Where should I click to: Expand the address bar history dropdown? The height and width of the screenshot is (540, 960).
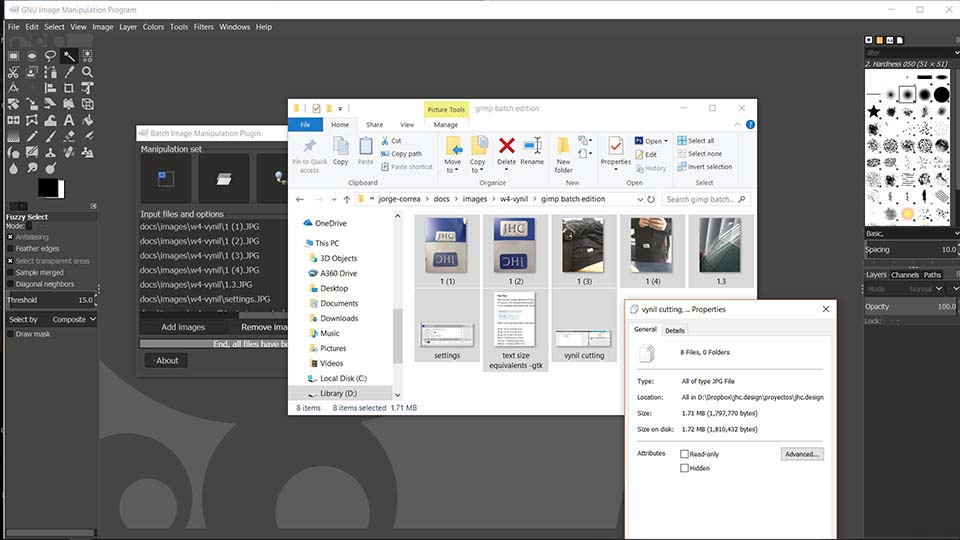click(640, 199)
